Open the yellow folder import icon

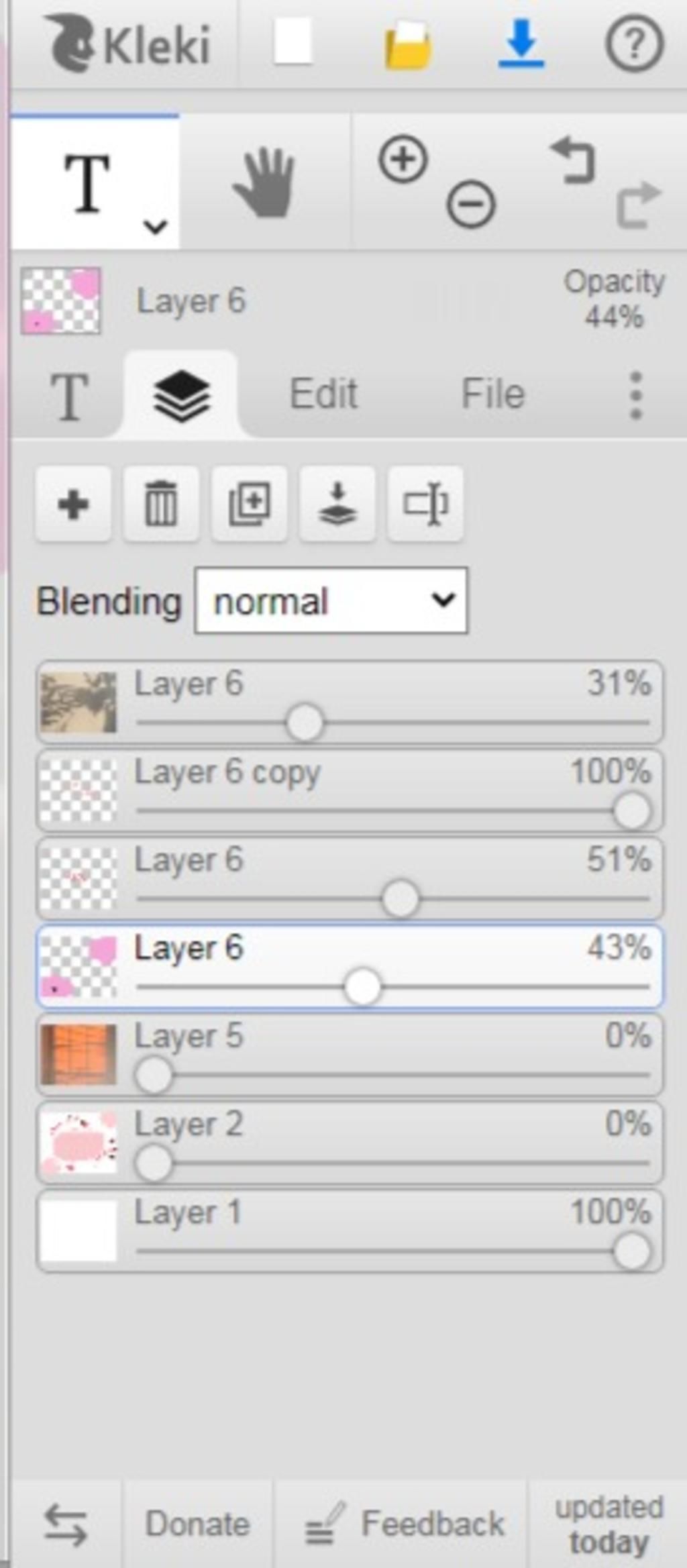point(408,45)
